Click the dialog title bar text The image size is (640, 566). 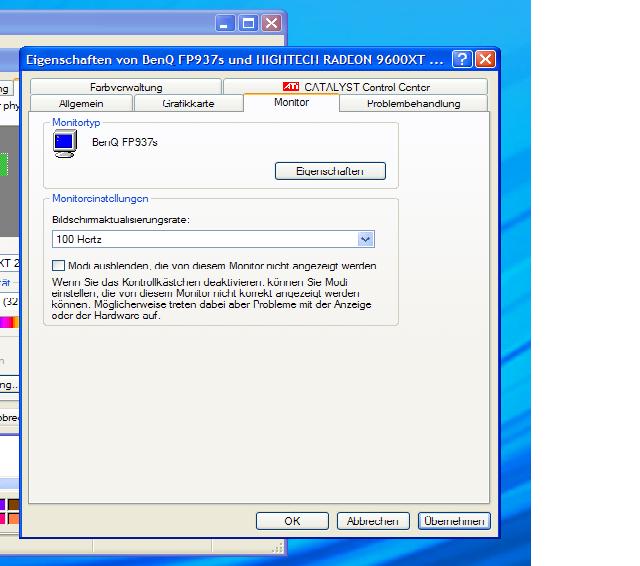pyautogui.click(x=234, y=60)
